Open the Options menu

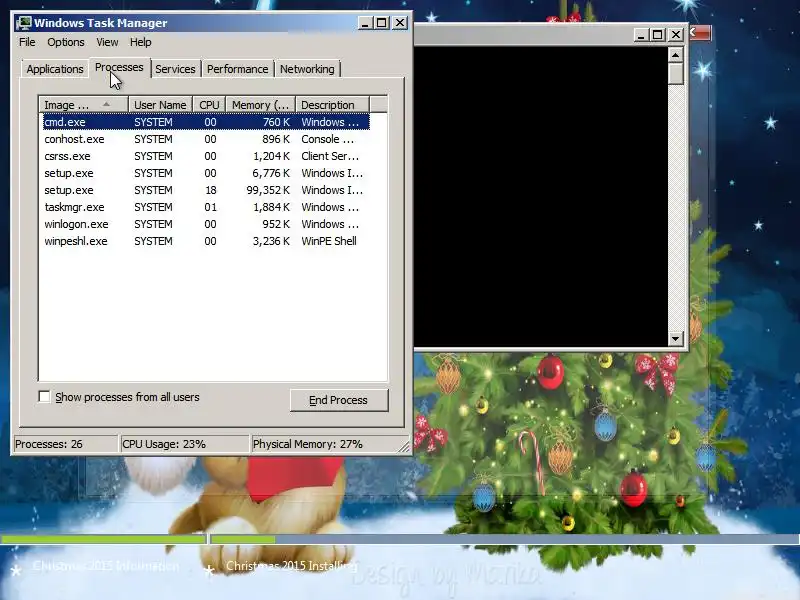pyautogui.click(x=66, y=42)
